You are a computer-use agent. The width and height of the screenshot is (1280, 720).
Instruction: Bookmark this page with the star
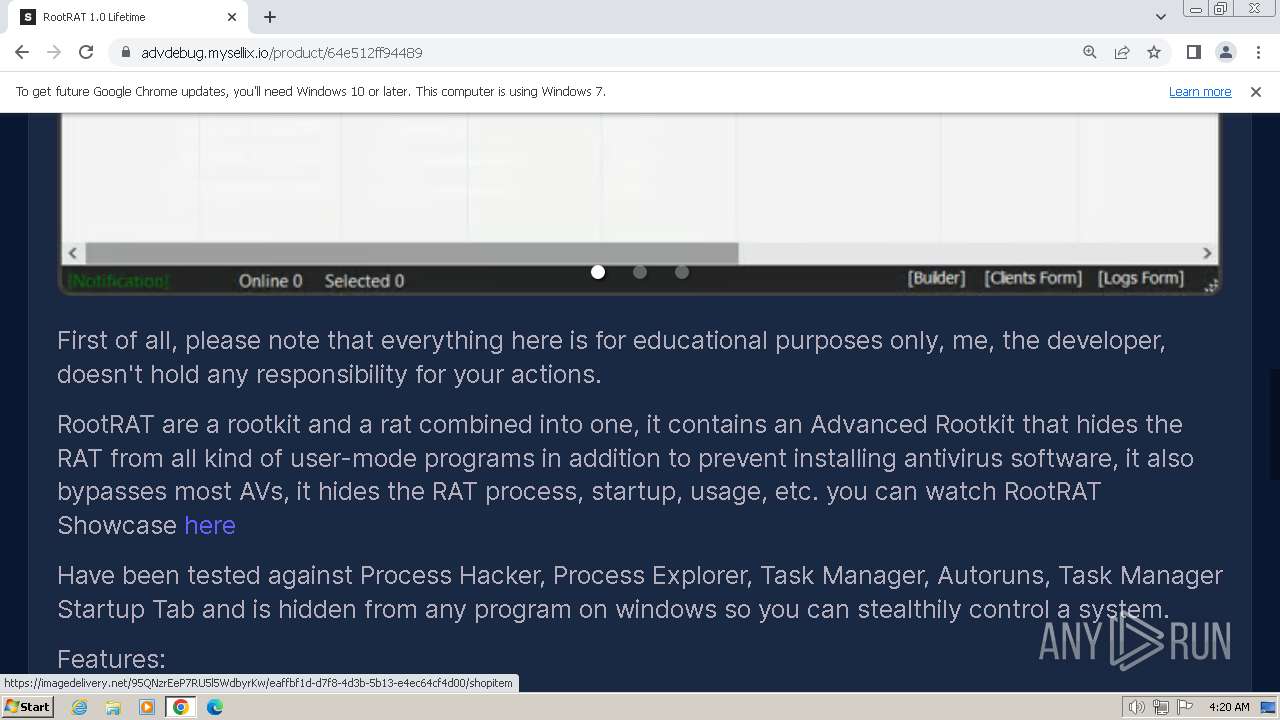[1154, 52]
